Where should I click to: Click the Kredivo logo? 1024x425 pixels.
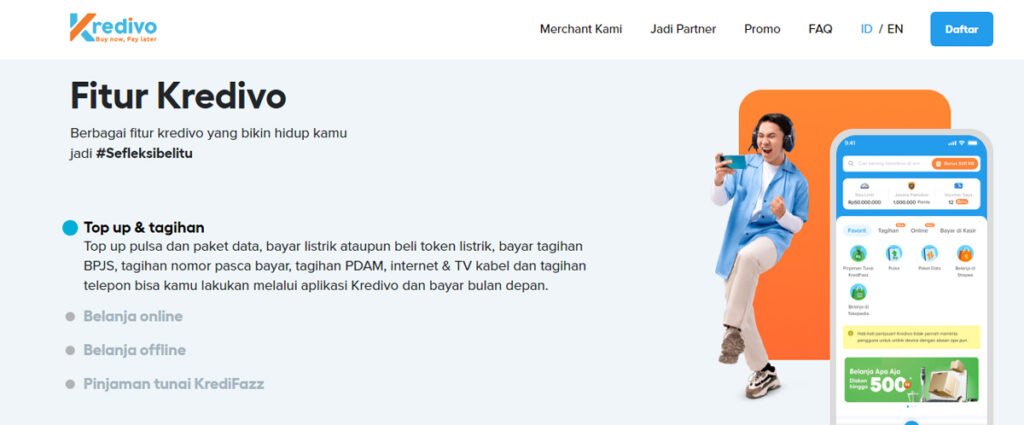(x=113, y=28)
